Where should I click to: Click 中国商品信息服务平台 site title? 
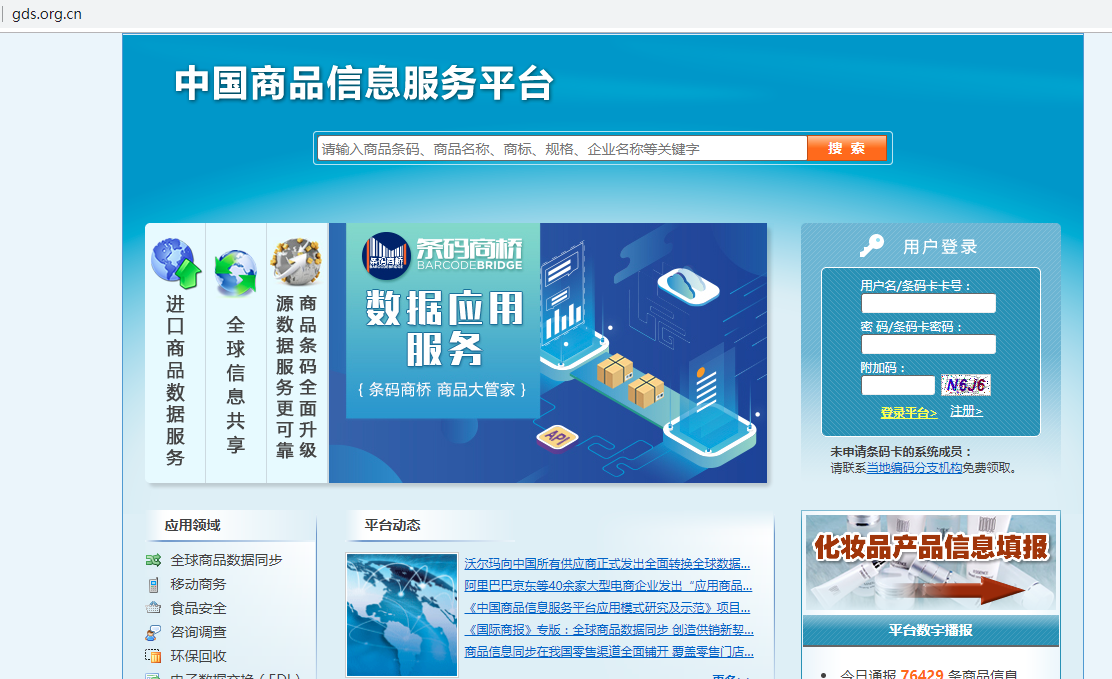[364, 83]
